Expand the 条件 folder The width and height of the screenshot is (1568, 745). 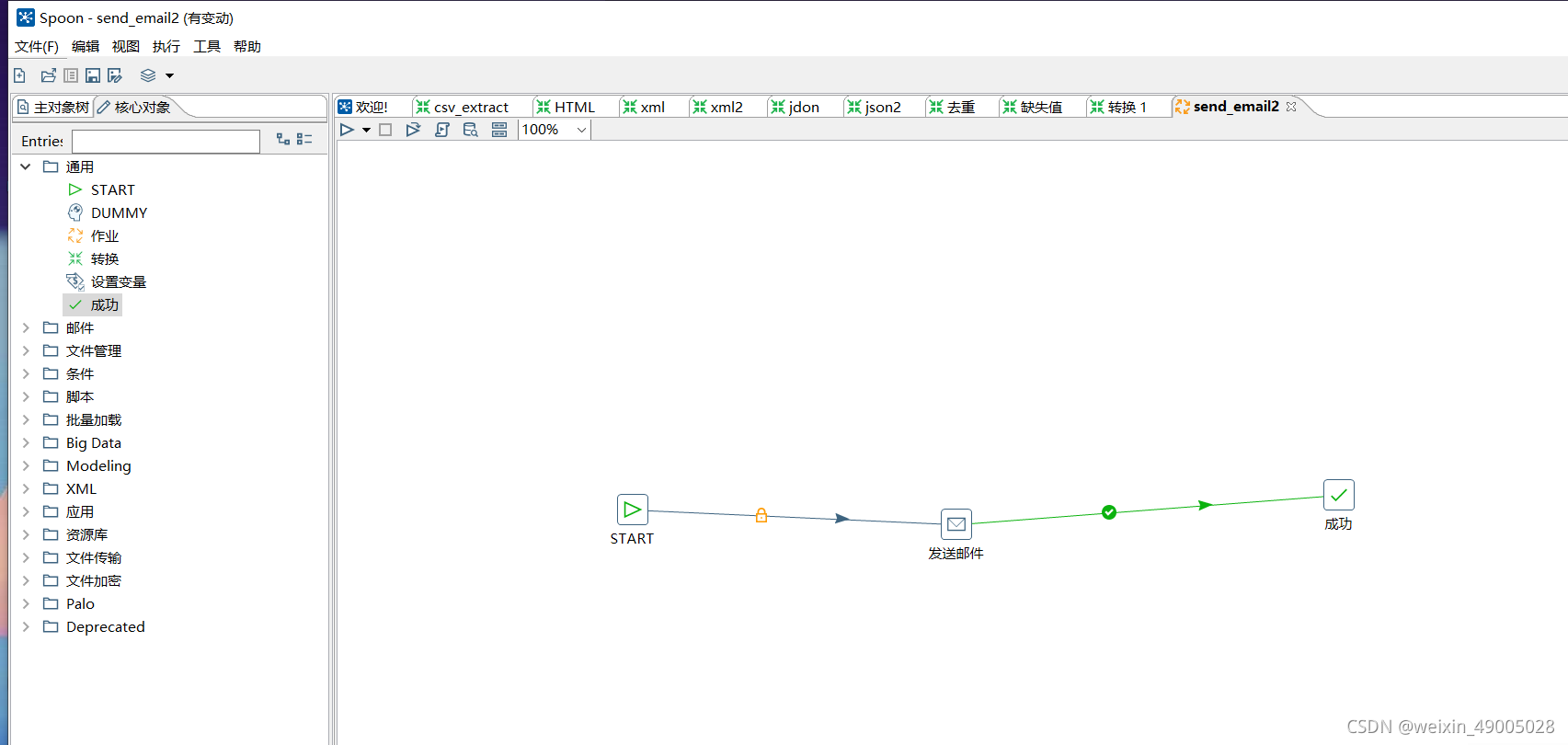[x=26, y=373]
